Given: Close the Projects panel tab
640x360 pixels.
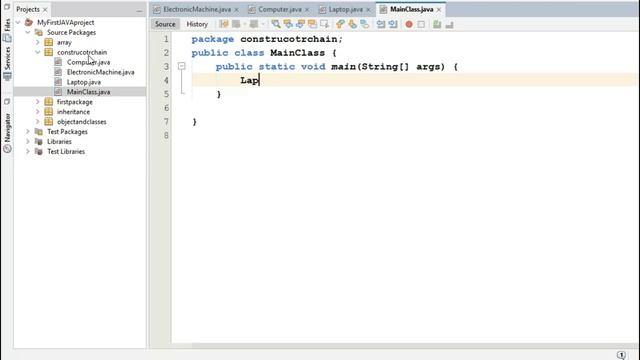Looking at the screenshot, I should 45,10.
